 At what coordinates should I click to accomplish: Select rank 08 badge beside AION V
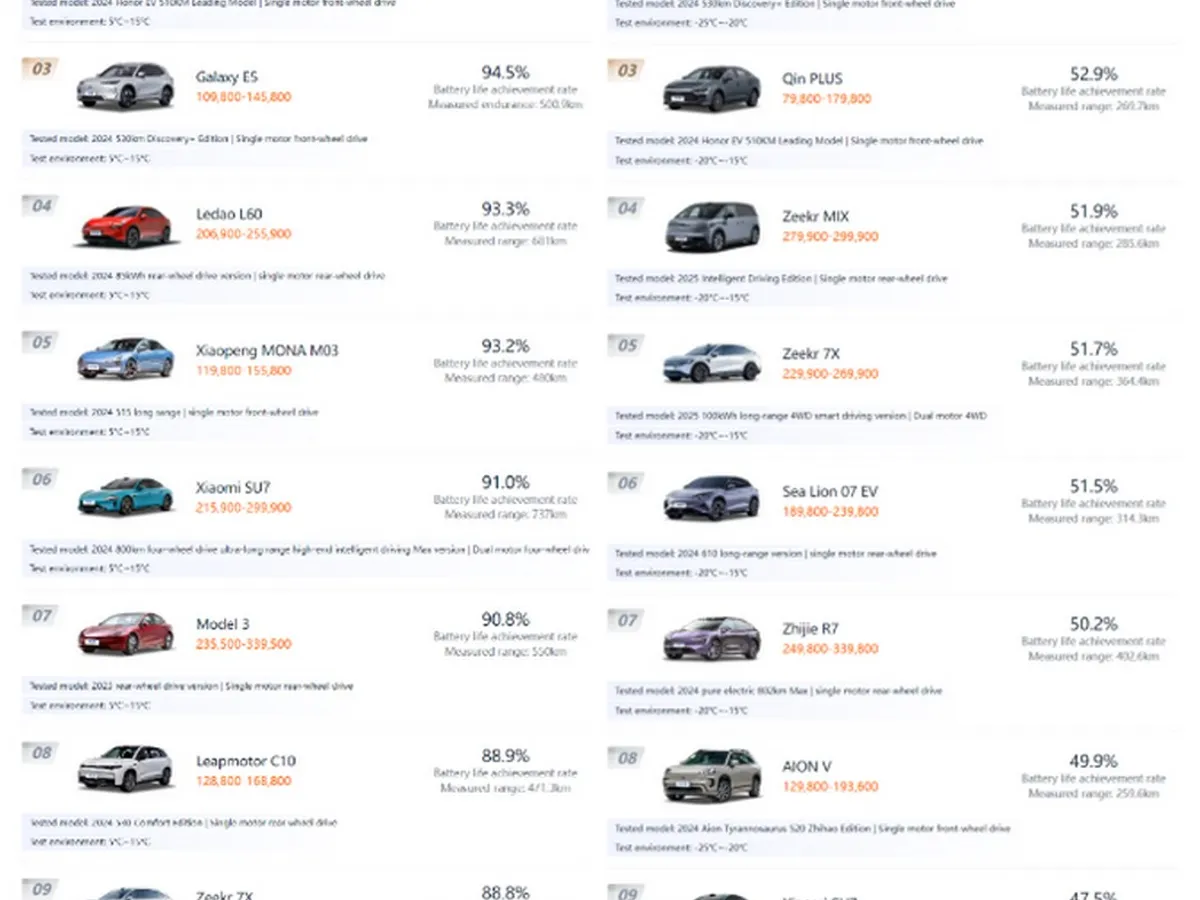(626, 757)
